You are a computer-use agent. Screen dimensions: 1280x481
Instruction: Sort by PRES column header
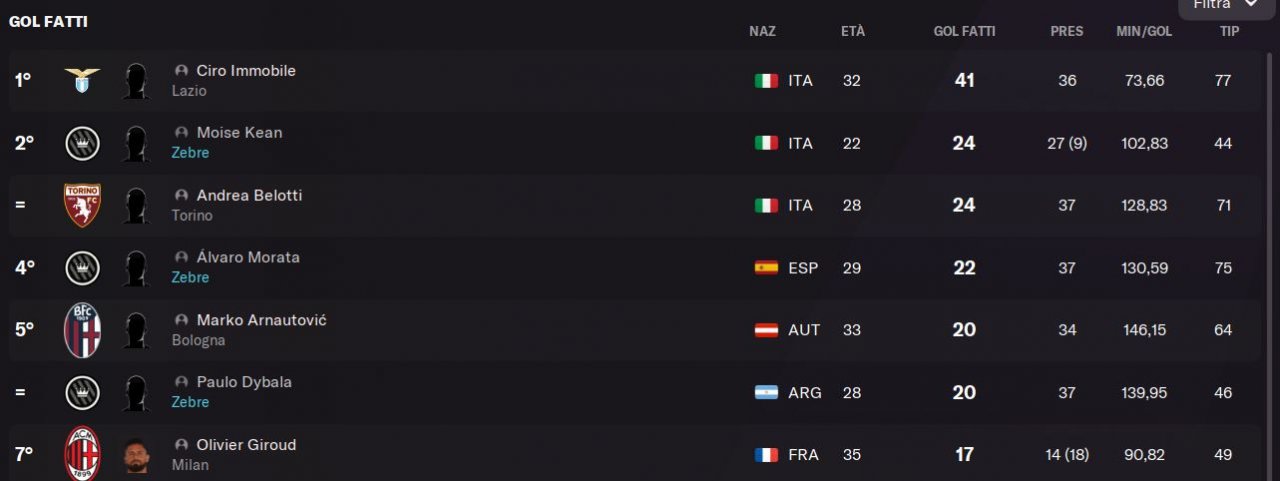[1066, 31]
